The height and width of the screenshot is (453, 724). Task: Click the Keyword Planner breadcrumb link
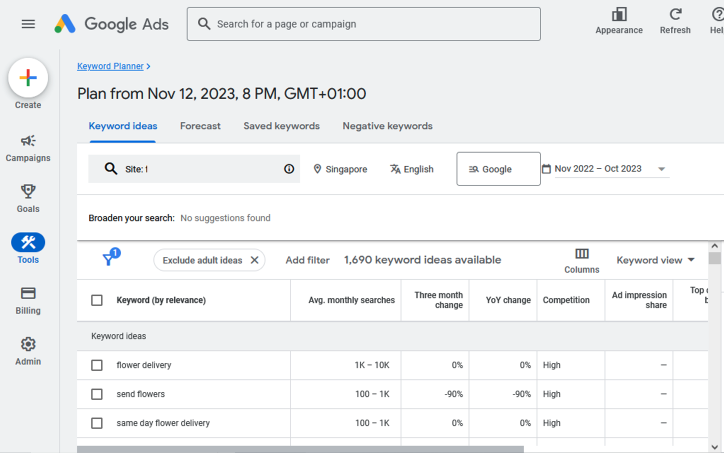[x=110, y=66]
